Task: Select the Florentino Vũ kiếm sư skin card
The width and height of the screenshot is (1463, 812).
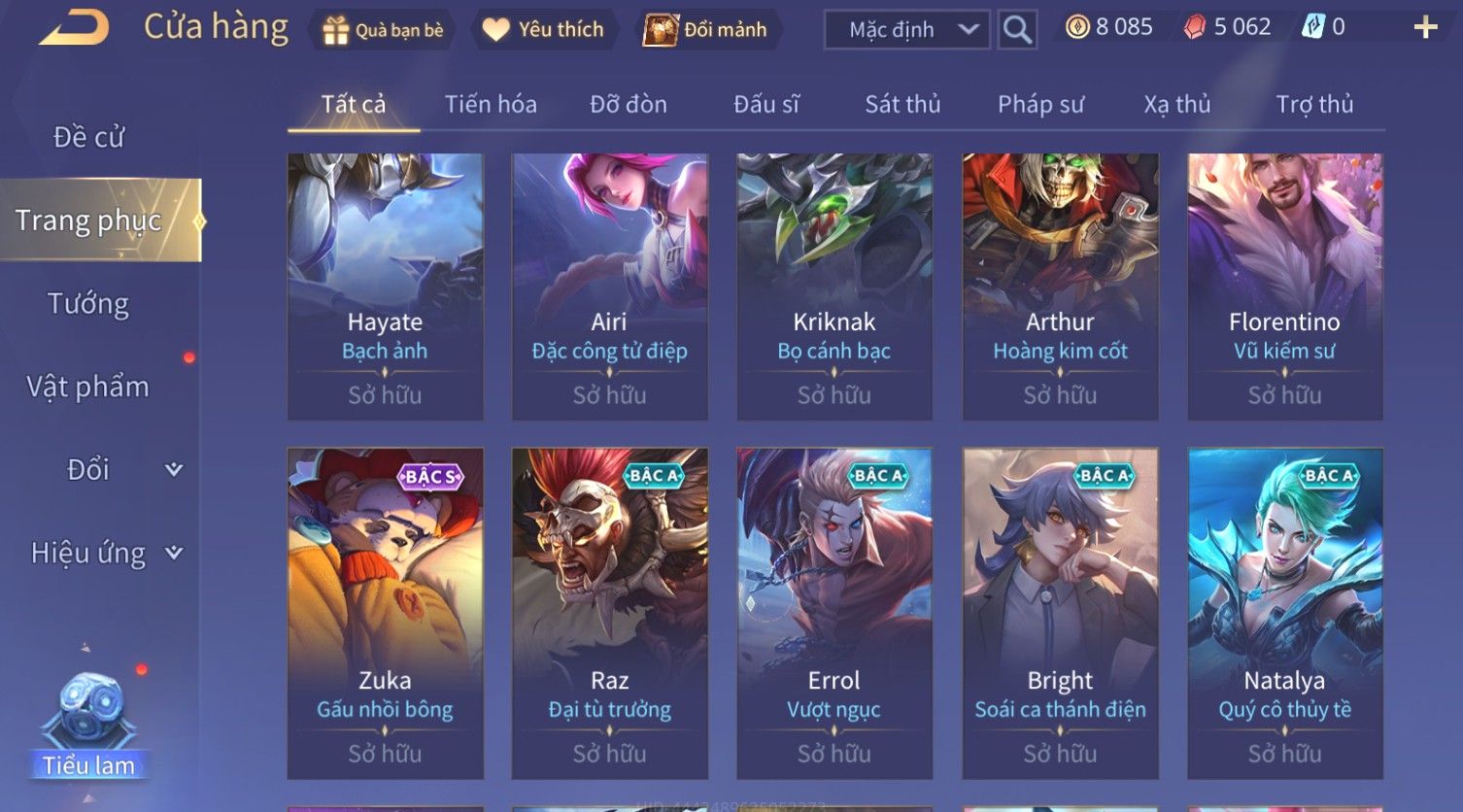Action: 1284,287
